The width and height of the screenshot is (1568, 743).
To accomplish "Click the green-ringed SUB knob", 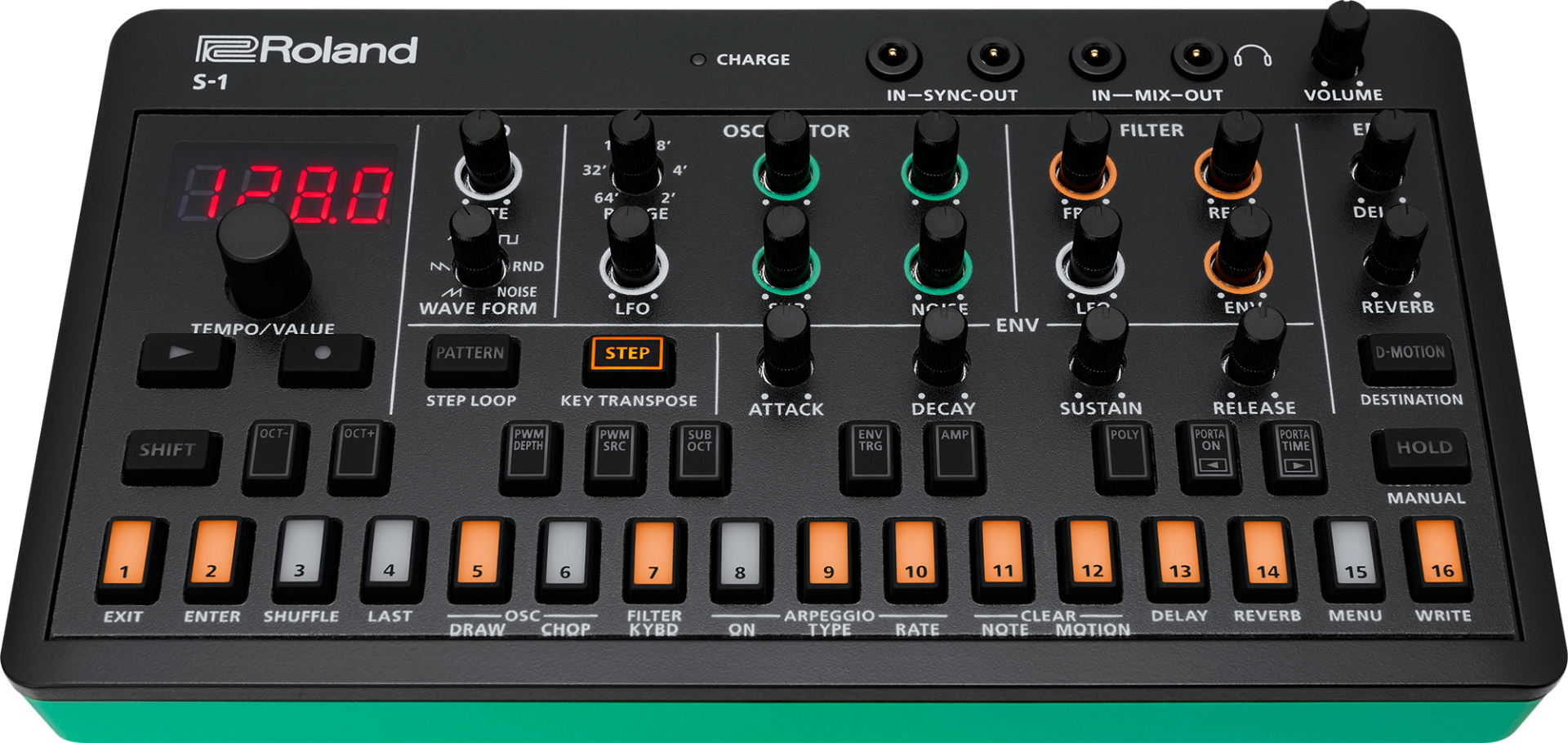I will point(786,251).
